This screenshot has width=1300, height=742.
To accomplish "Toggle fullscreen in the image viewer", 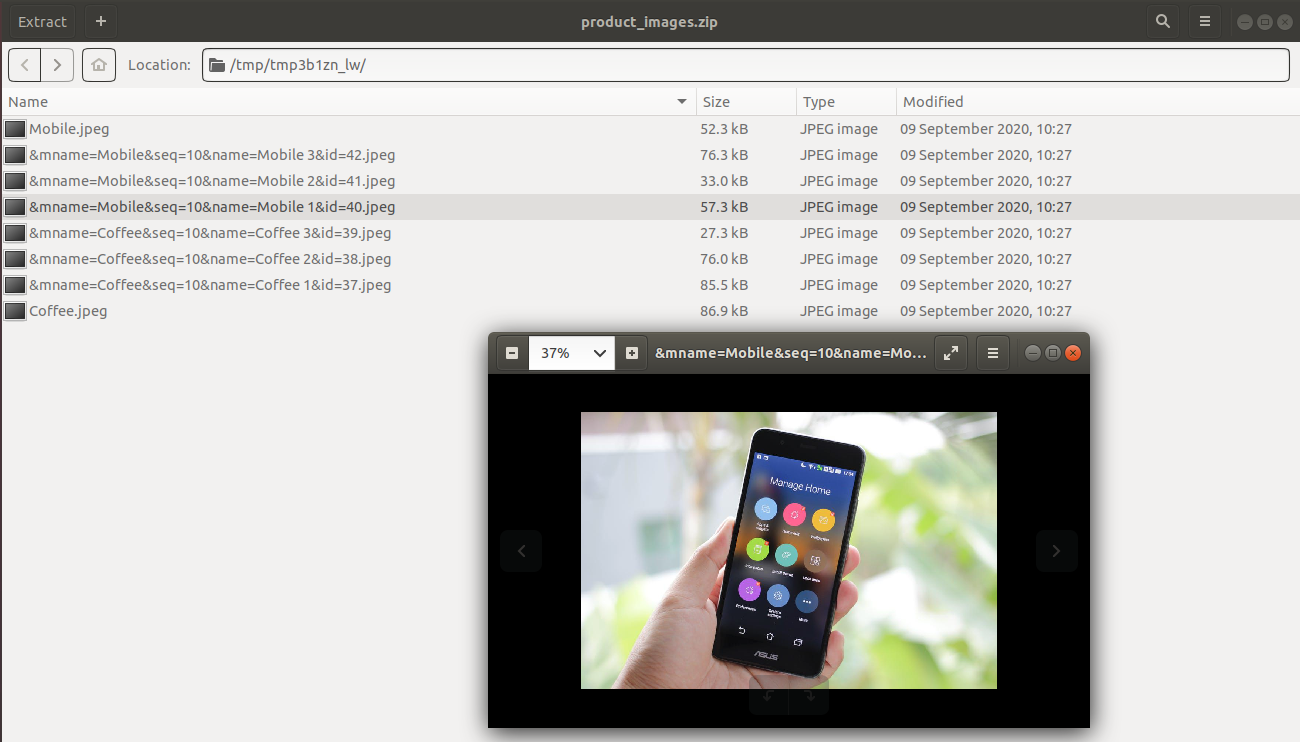I will pyautogui.click(x=951, y=353).
